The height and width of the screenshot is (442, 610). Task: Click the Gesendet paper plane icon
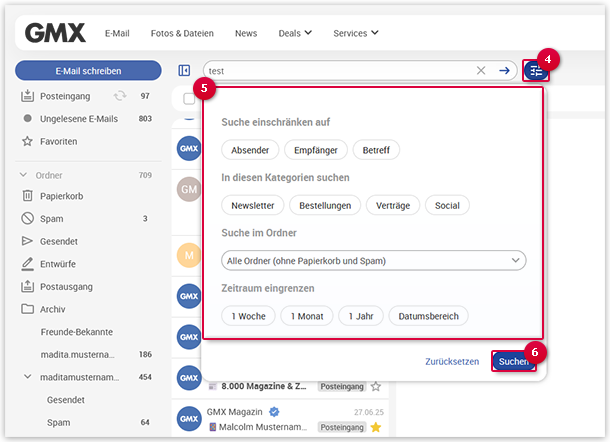pyautogui.click(x=27, y=241)
